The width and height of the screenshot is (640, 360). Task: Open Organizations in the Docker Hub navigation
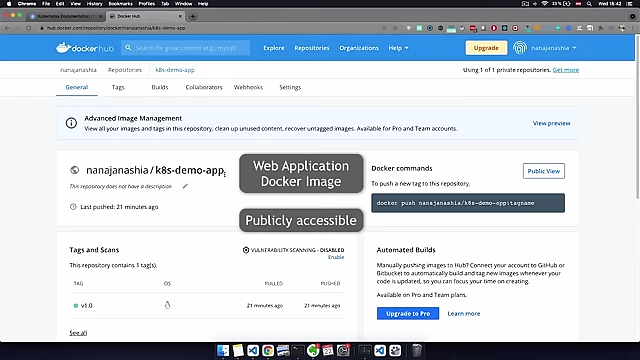[359, 48]
